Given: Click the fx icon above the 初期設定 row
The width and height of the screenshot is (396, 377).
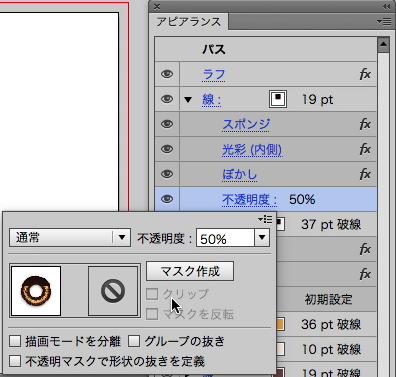Looking at the screenshot, I should coord(365,274).
